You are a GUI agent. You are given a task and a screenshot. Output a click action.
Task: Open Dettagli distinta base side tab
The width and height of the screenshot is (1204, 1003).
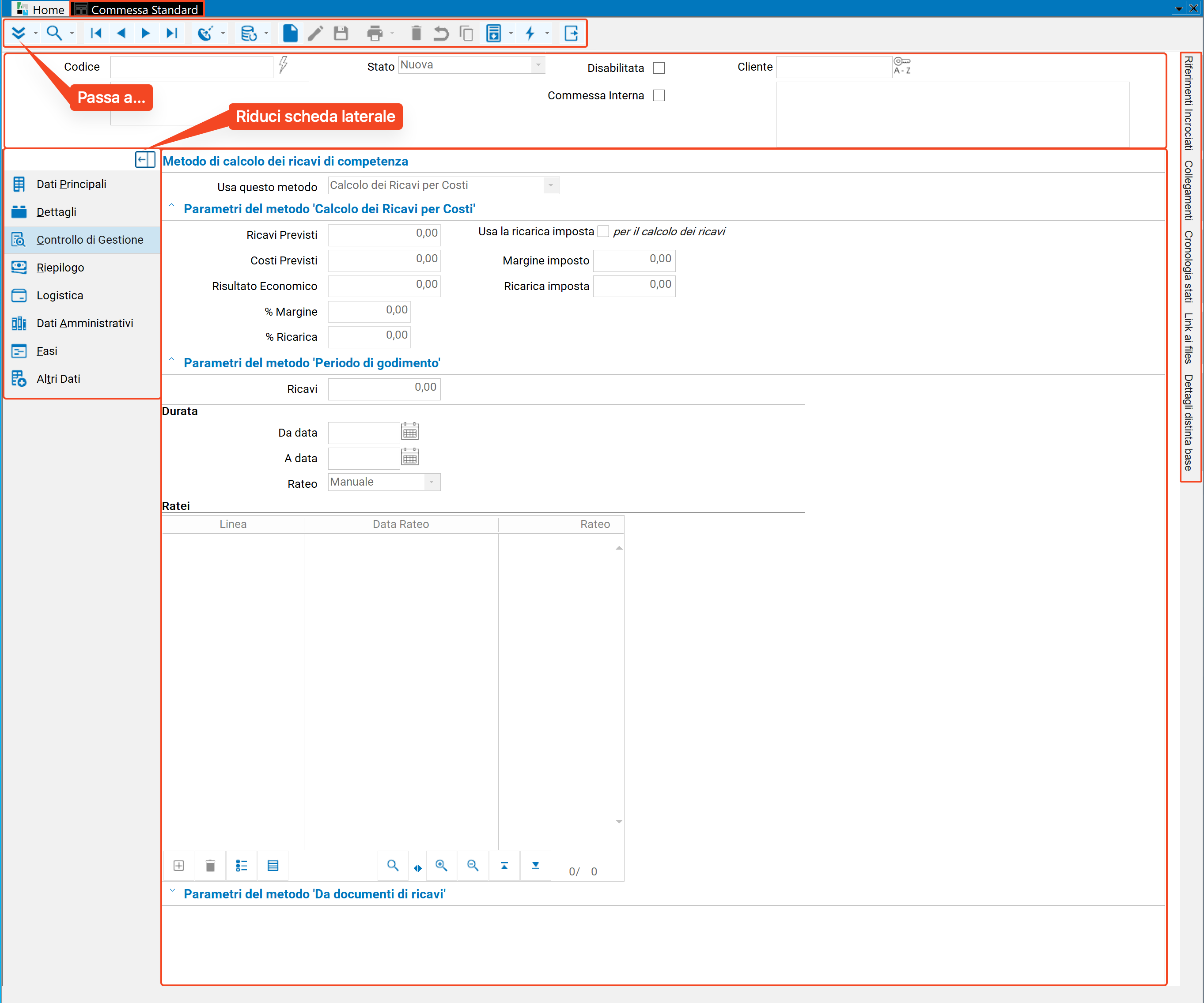[1189, 422]
